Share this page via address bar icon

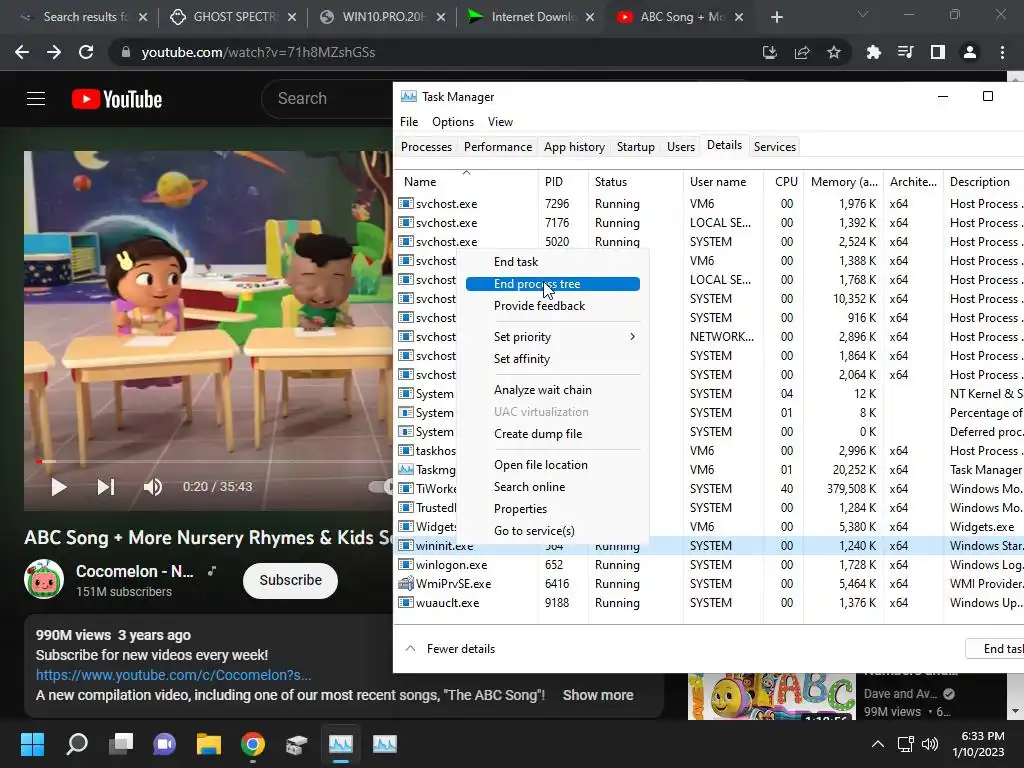[x=802, y=52]
